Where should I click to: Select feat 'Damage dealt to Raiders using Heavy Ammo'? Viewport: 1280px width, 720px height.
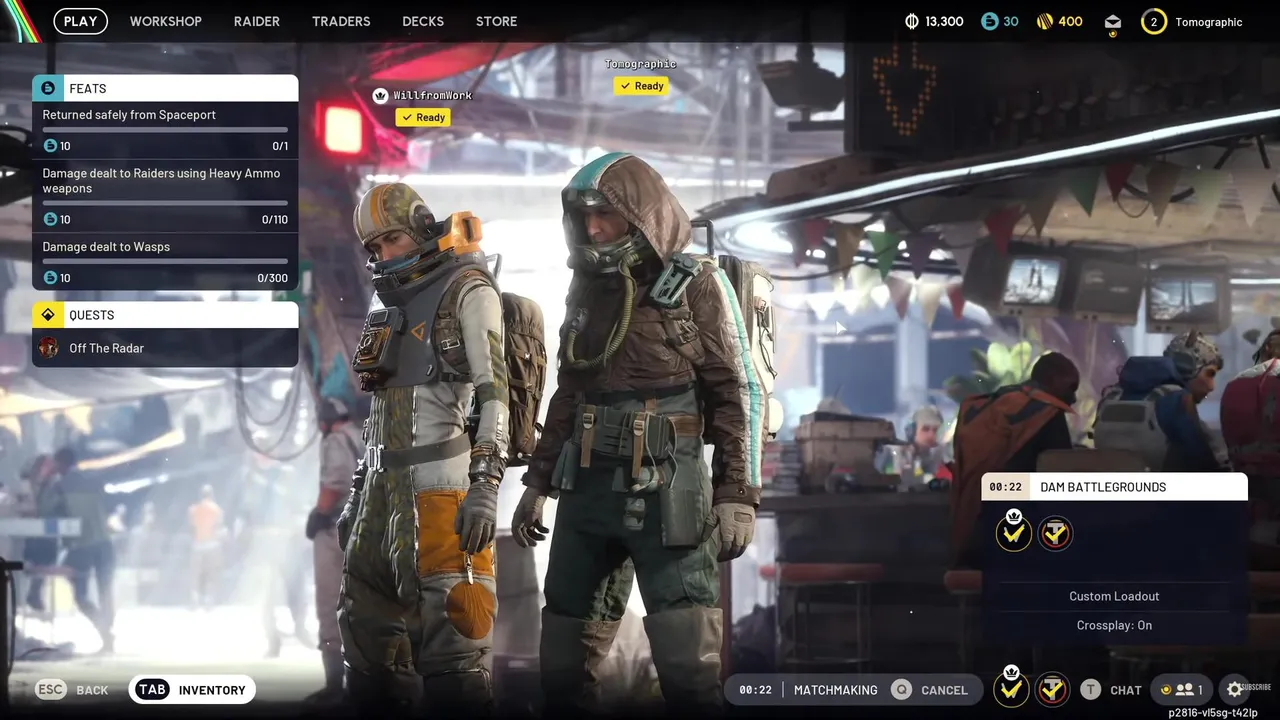[x=165, y=196]
